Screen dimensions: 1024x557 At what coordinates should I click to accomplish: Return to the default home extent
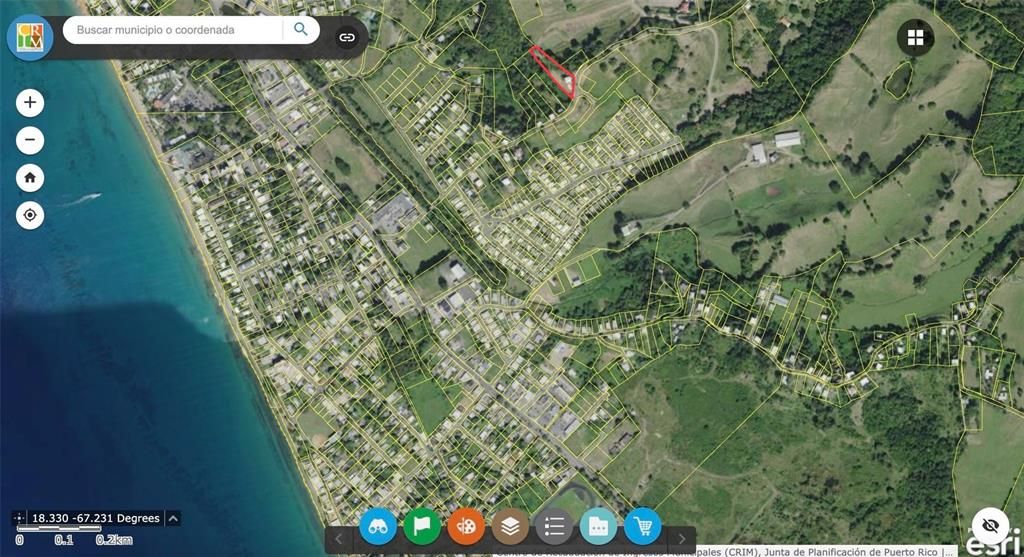30,178
